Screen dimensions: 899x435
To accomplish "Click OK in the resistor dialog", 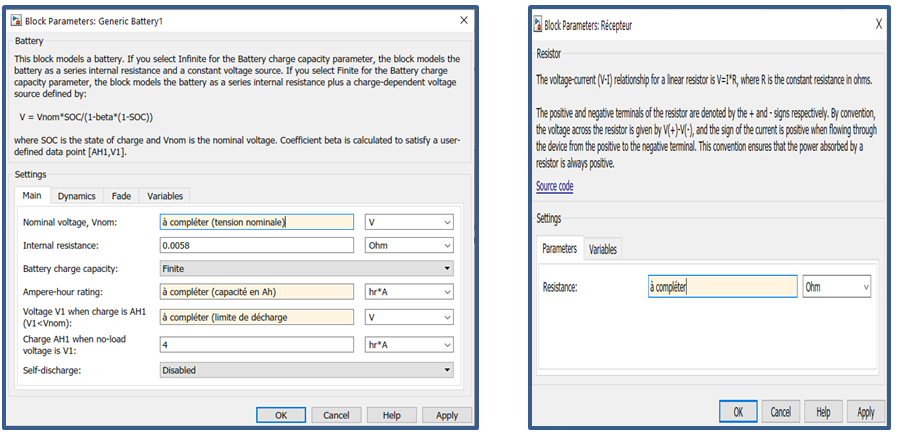I will tap(737, 411).
